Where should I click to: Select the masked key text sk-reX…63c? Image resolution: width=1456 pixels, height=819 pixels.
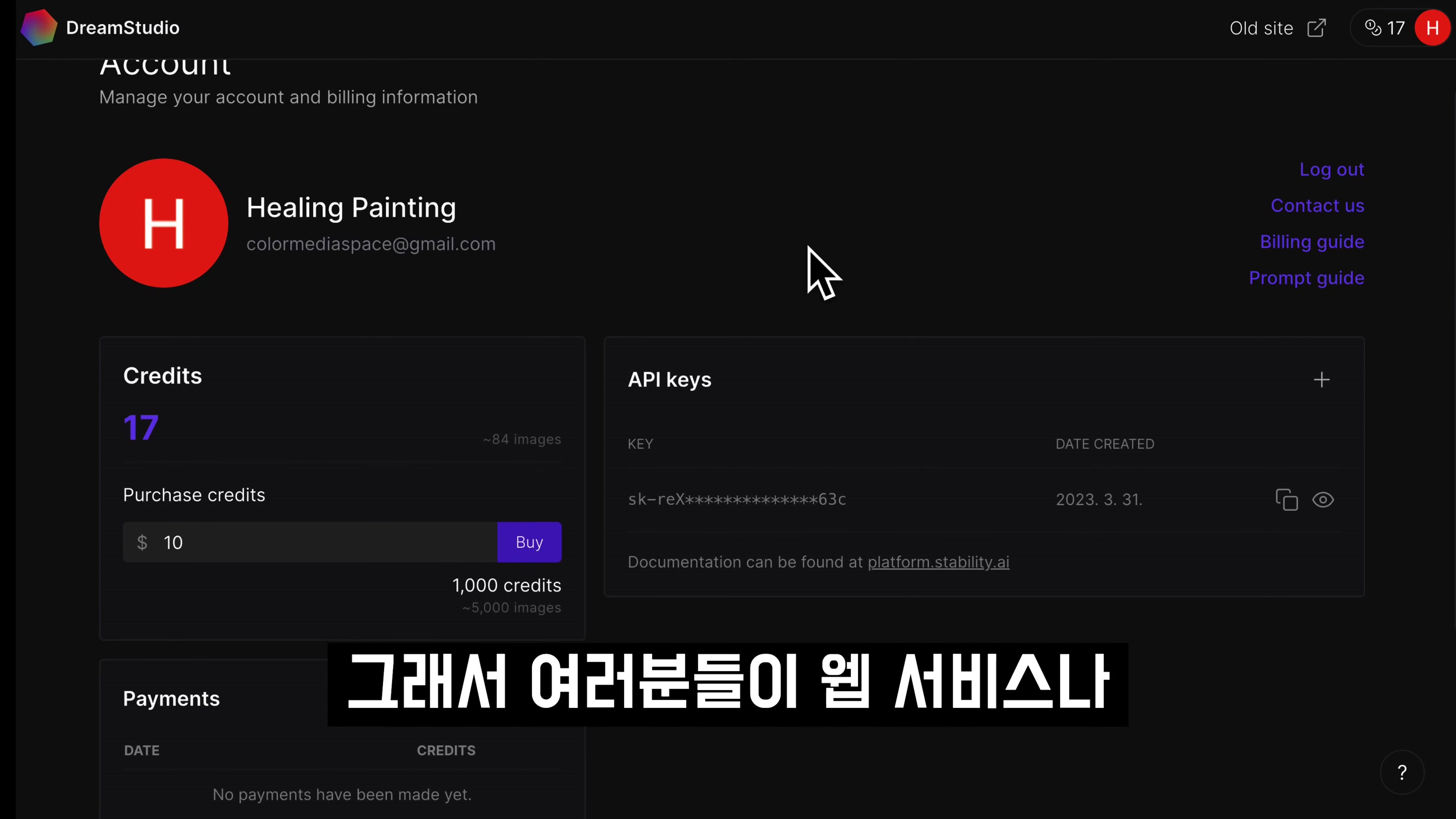pos(737,499)
